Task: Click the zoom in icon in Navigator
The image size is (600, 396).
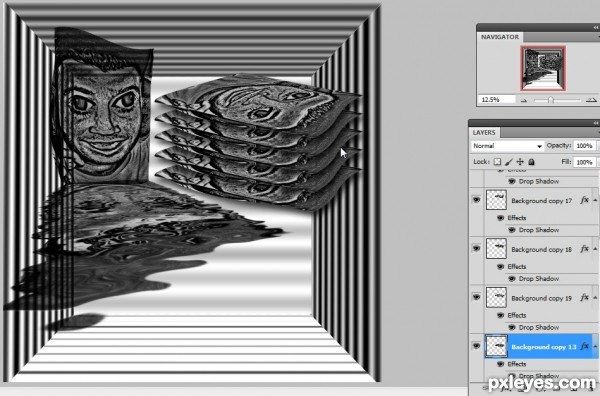Action: (591, 100)
